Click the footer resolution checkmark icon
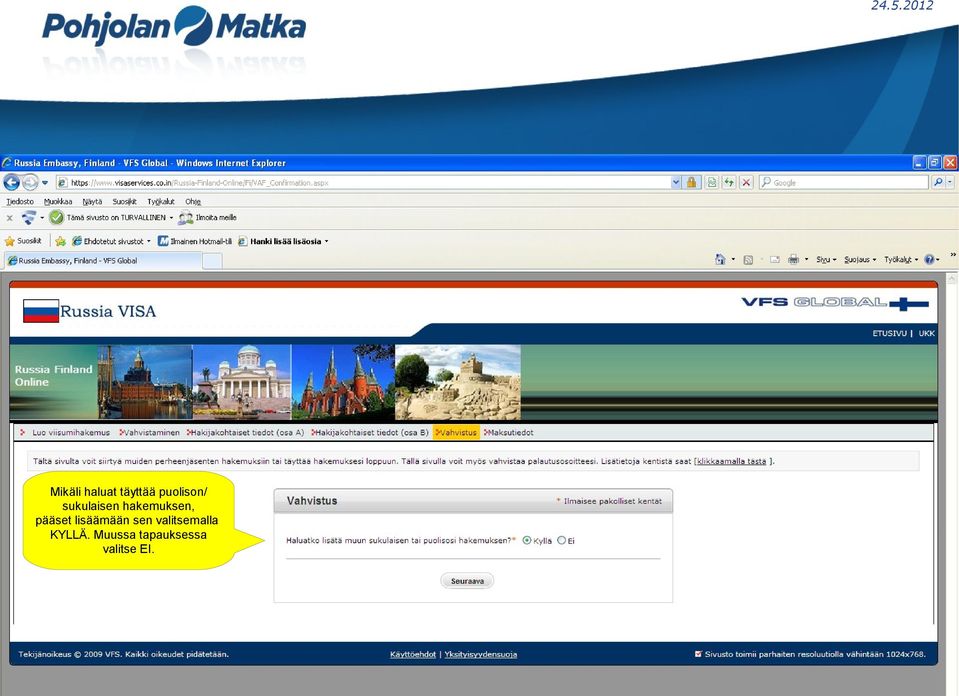 (x=698, y=654)
